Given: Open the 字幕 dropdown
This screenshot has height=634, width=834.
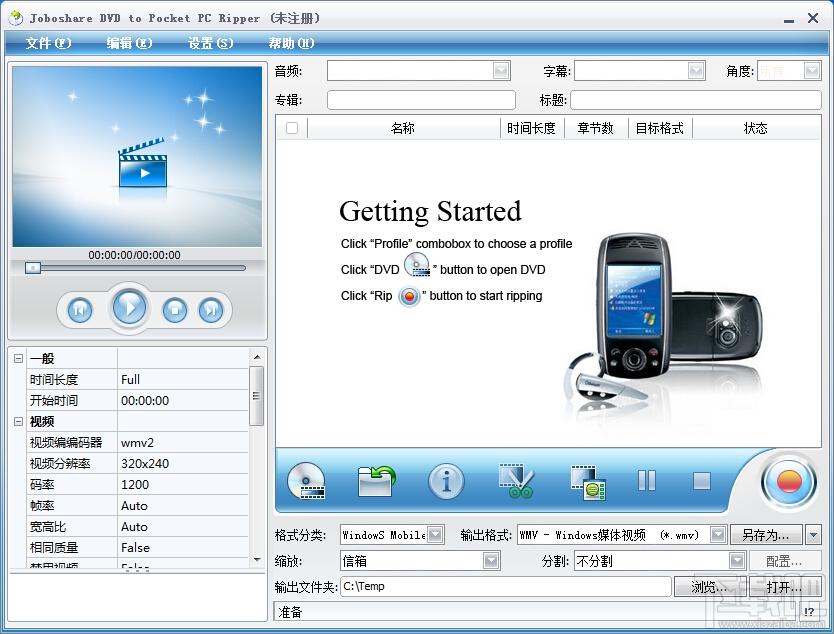Looking at the screenshot, I should [696, 71].
